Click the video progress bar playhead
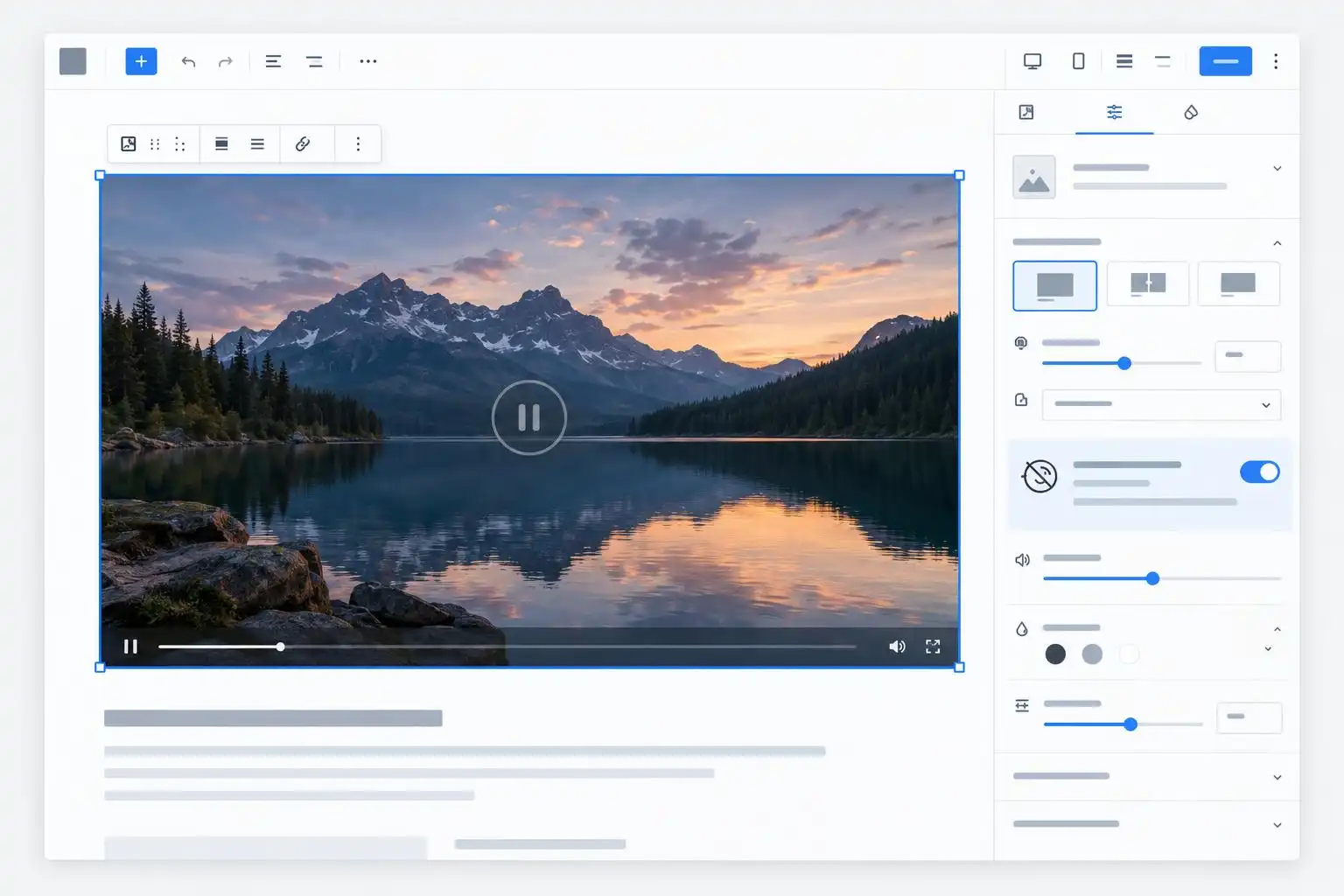 [x=280, y=647]
